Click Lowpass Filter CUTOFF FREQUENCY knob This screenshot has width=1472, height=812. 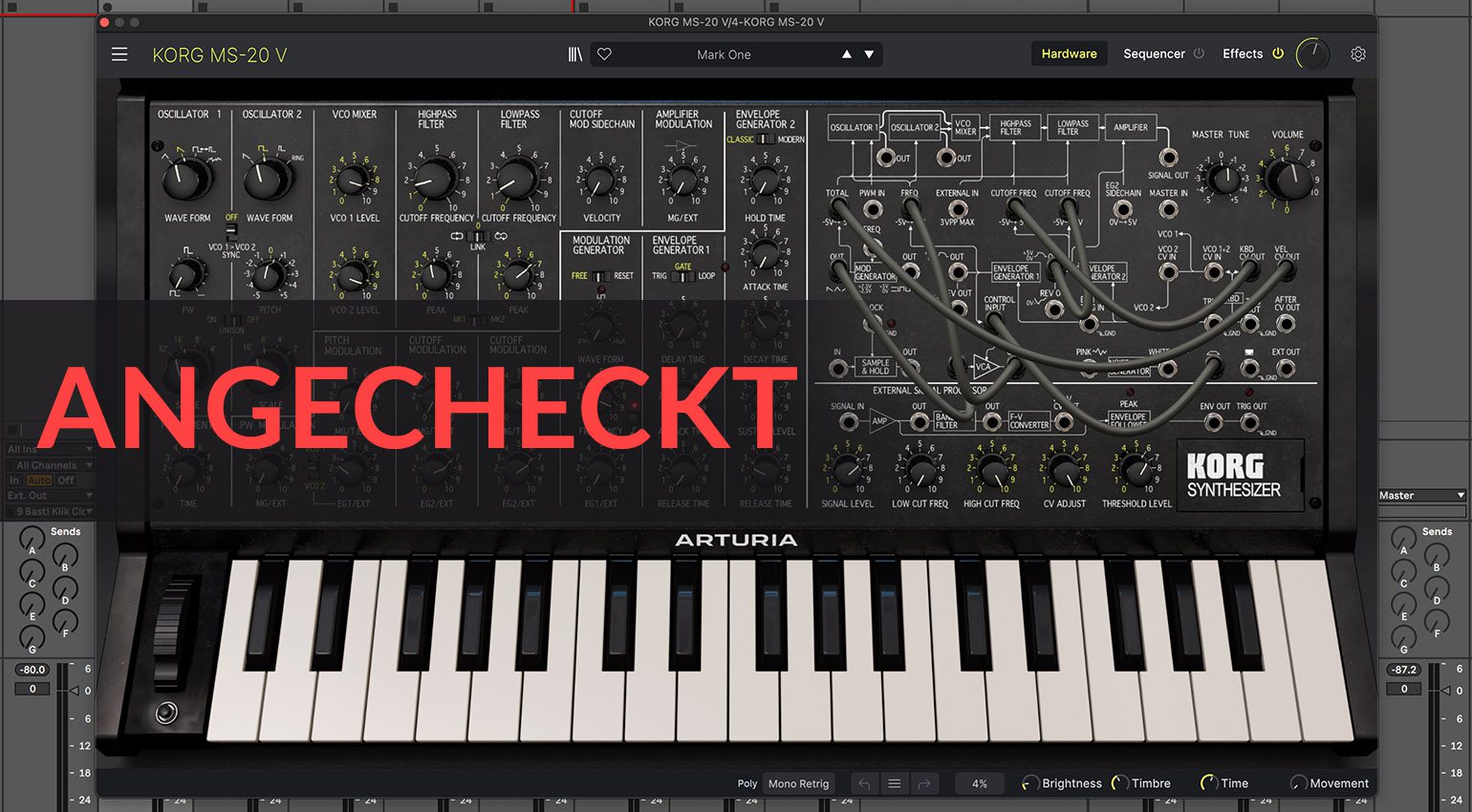517,179
